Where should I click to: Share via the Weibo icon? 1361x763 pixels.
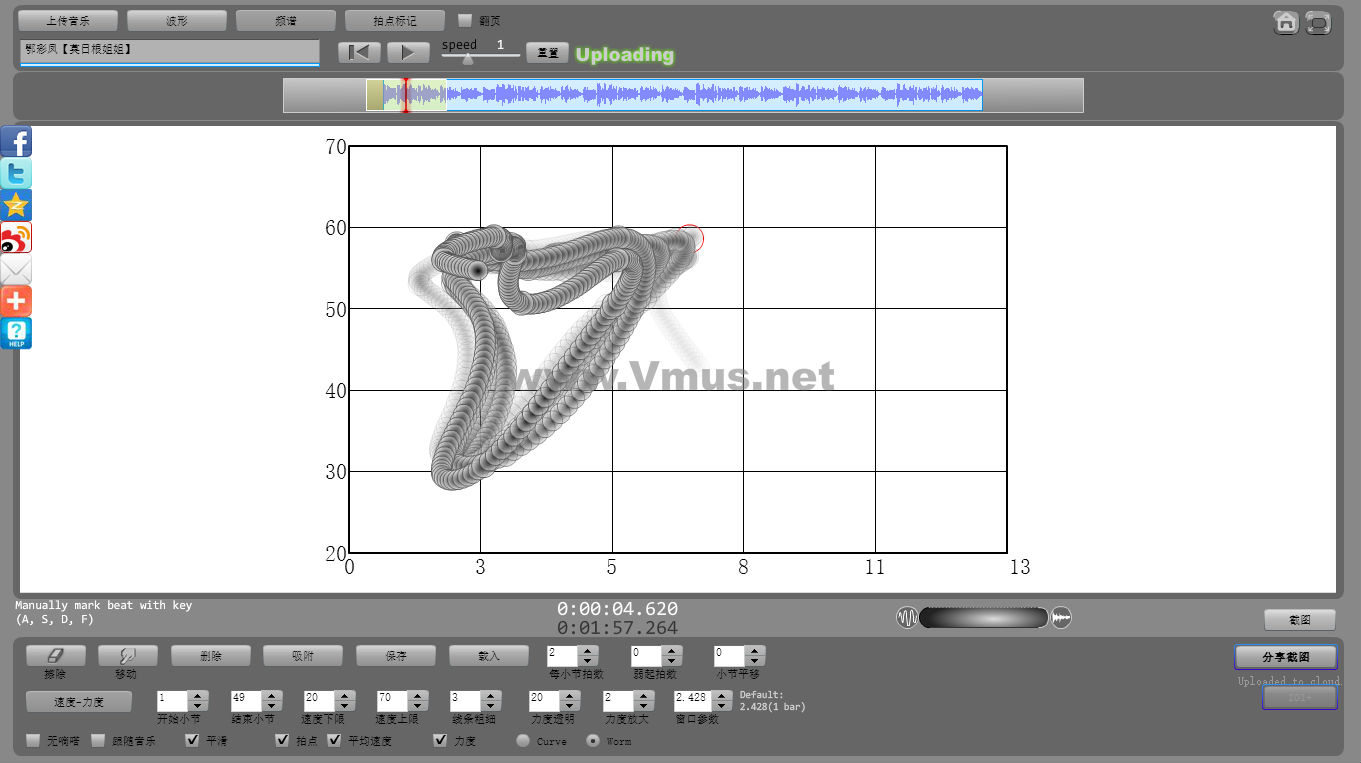[x=16, y=238]
